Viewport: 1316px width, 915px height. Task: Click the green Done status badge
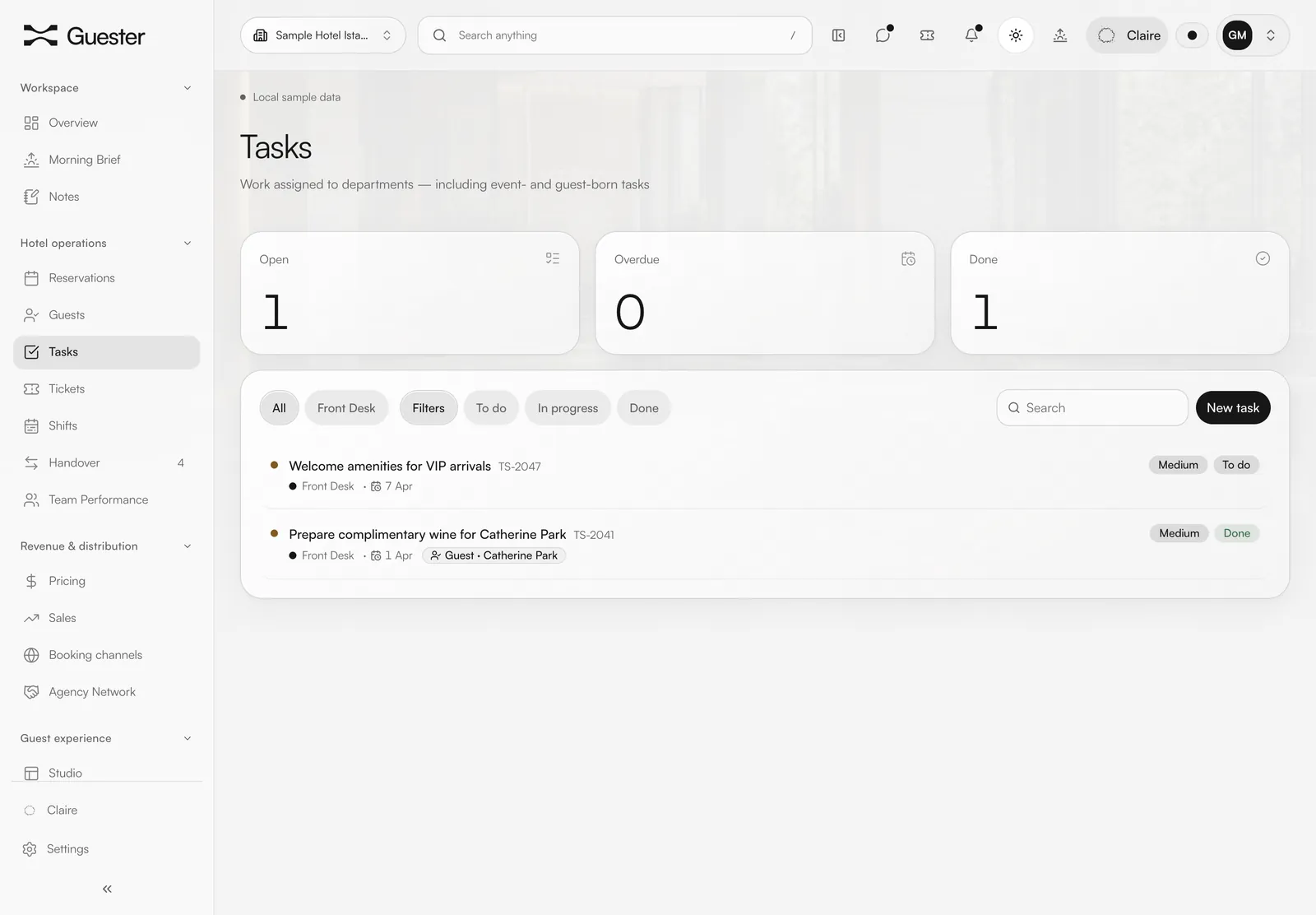click(x=1237, y=533)
